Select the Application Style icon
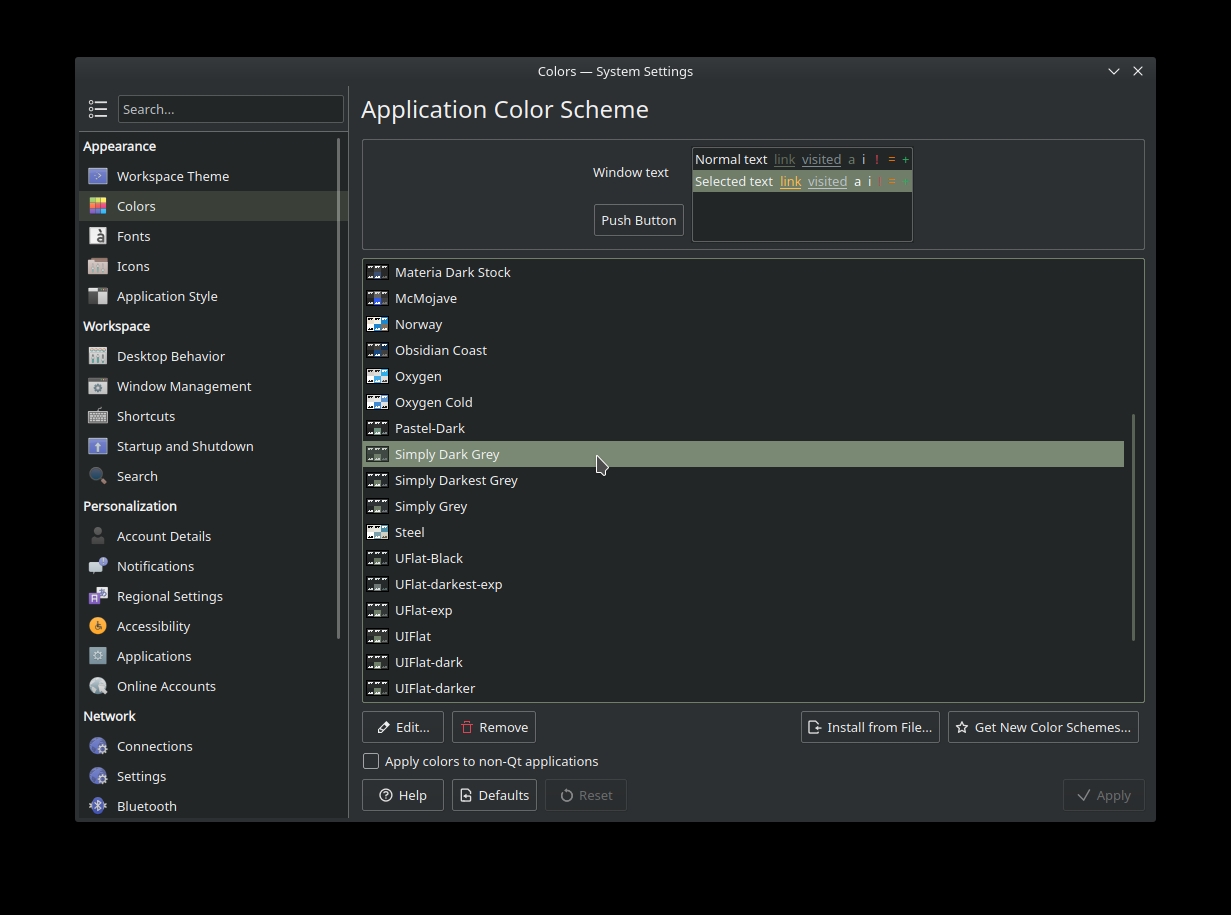The width and height of the screenshot is (1231, 915). click(x=98, y=296)
